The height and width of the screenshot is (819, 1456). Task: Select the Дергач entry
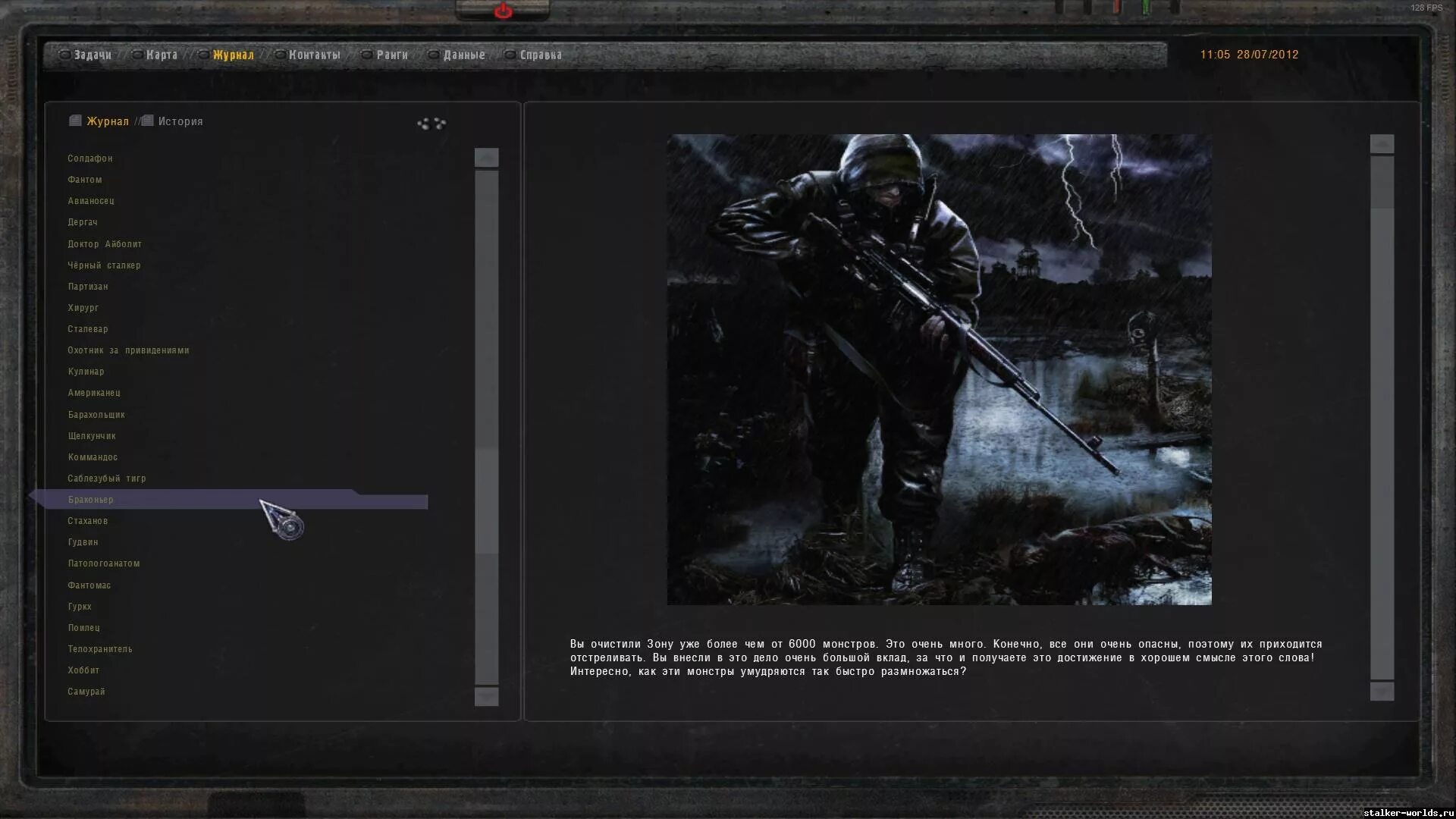(83, 222)
